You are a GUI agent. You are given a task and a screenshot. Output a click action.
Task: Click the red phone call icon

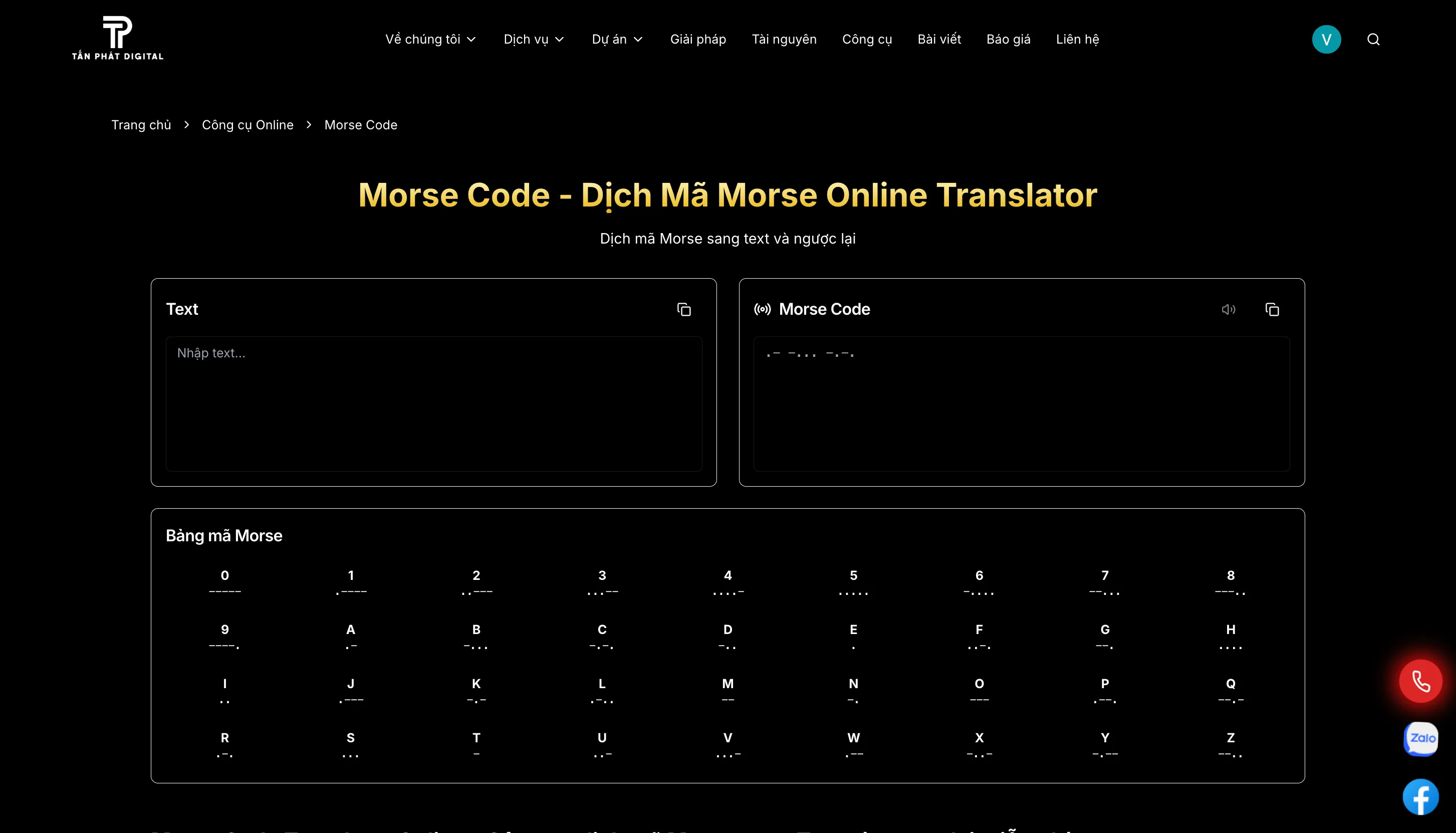tap(1421, 680)
